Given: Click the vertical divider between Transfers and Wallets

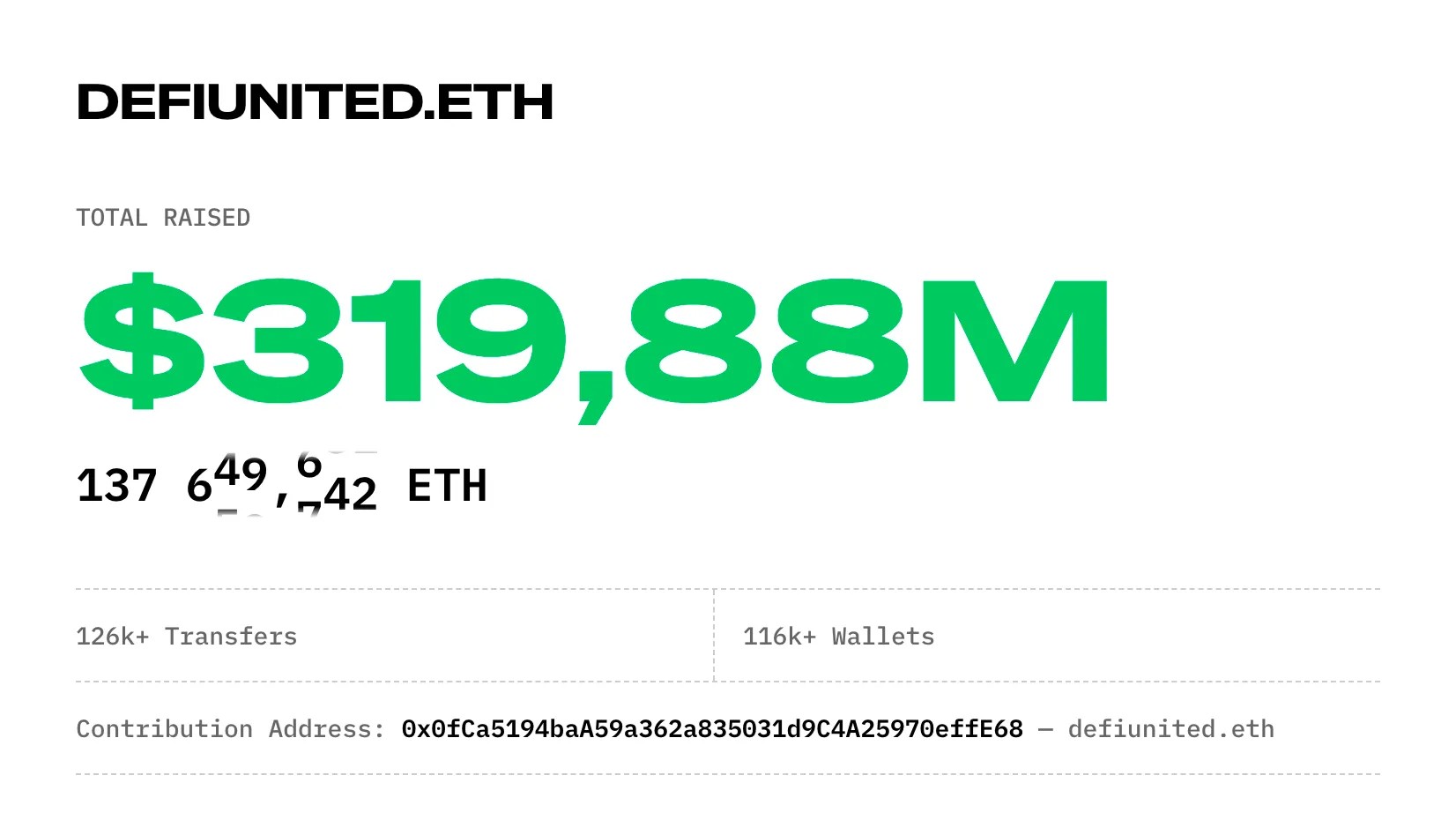Looking at the screenshot, I should 714,635.
